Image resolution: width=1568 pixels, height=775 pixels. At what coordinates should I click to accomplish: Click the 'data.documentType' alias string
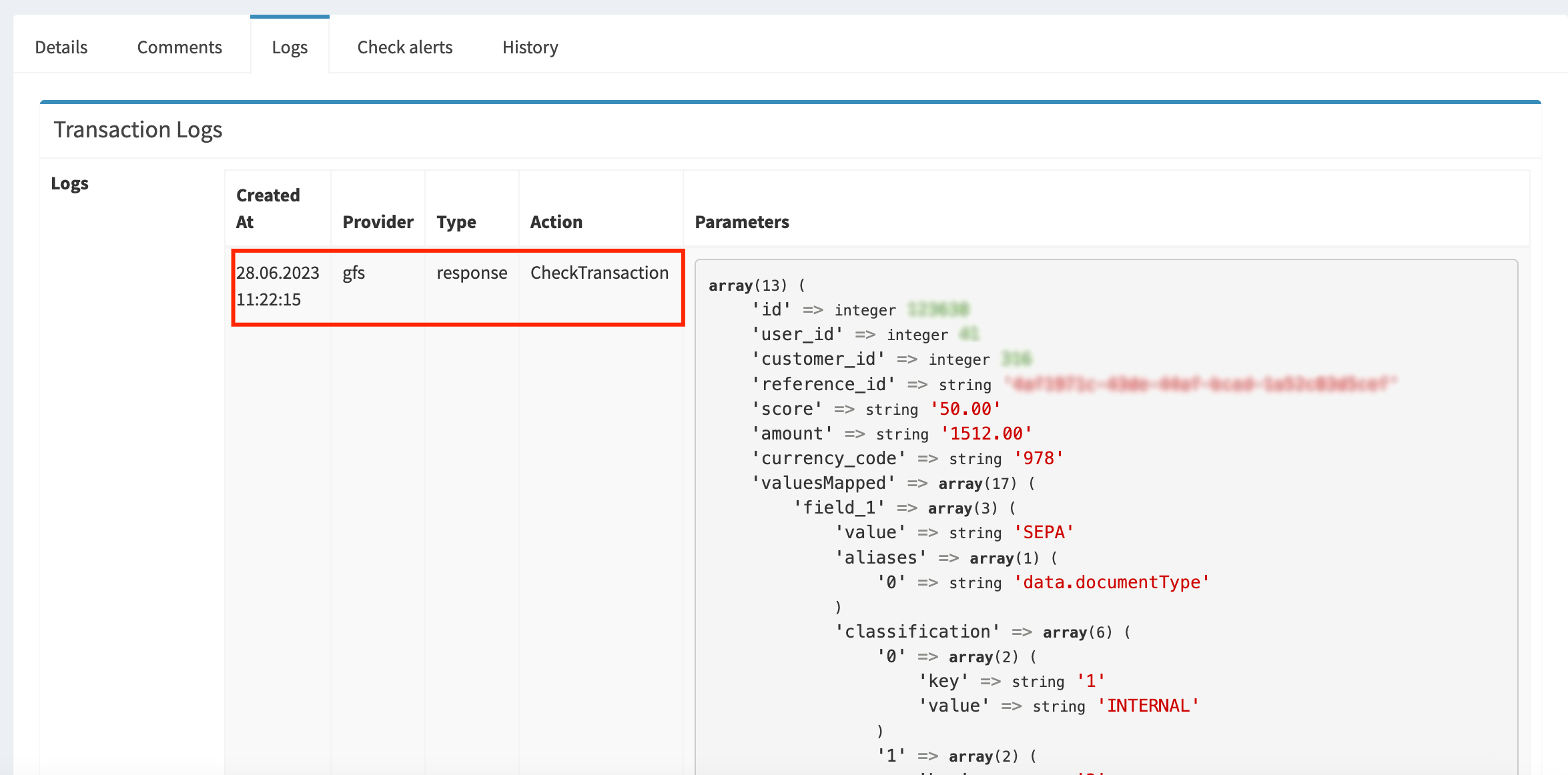1112,582
